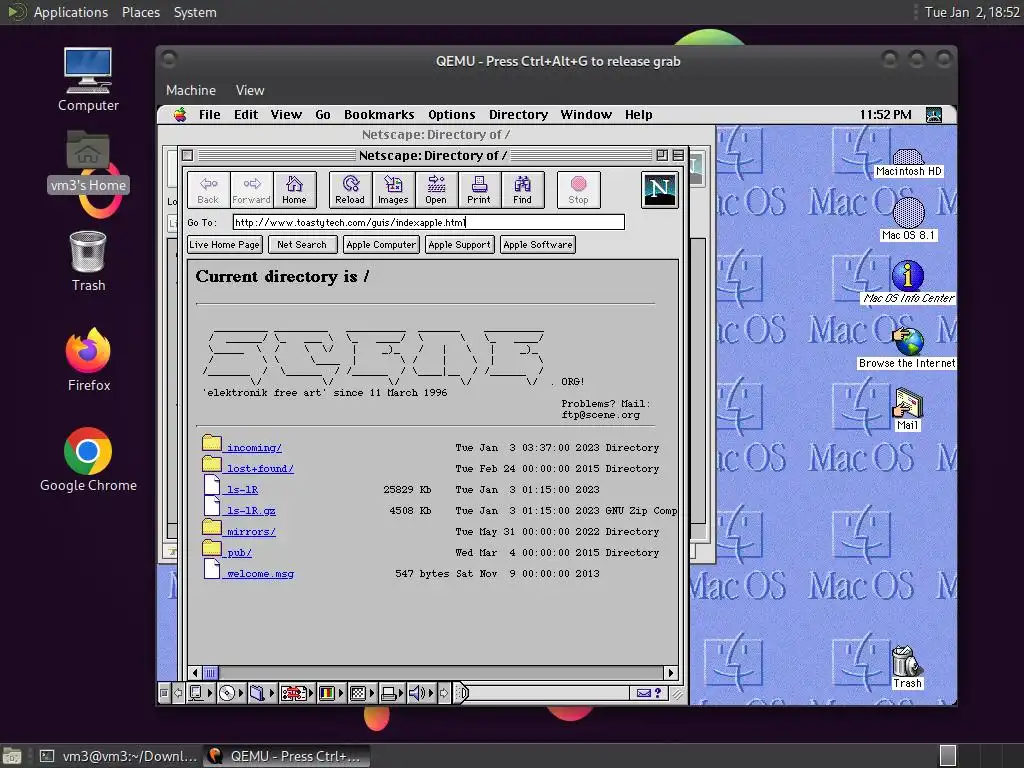Open the mirrors/ directory link
This screenshot has height=768, width=1024.
251,532
